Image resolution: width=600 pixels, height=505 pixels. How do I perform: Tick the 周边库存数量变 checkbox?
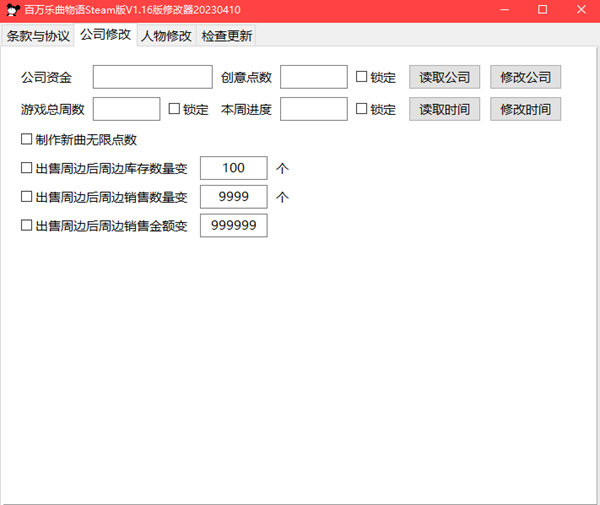(x=27, y=168)
